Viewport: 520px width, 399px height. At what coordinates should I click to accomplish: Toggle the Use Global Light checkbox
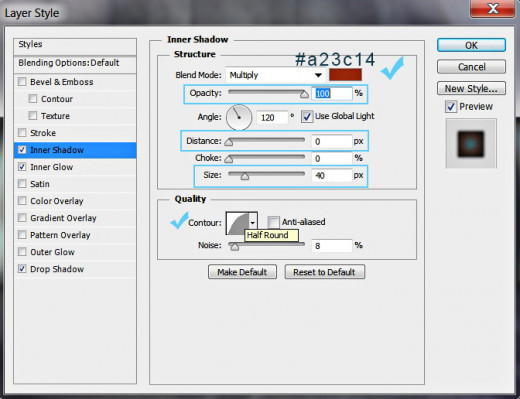[x=307, y=117]
